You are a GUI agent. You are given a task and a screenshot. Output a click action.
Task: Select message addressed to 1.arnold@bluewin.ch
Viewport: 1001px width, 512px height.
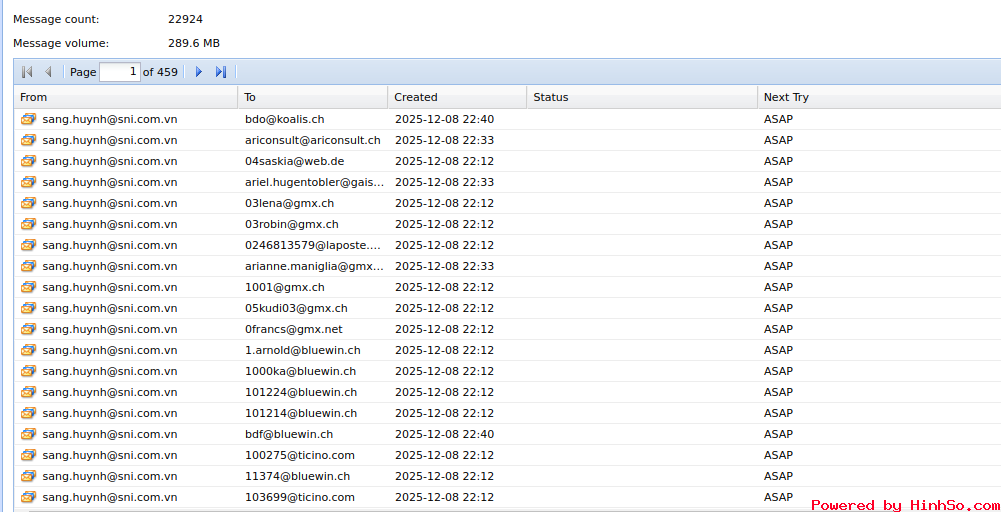(x=302, y=350)
